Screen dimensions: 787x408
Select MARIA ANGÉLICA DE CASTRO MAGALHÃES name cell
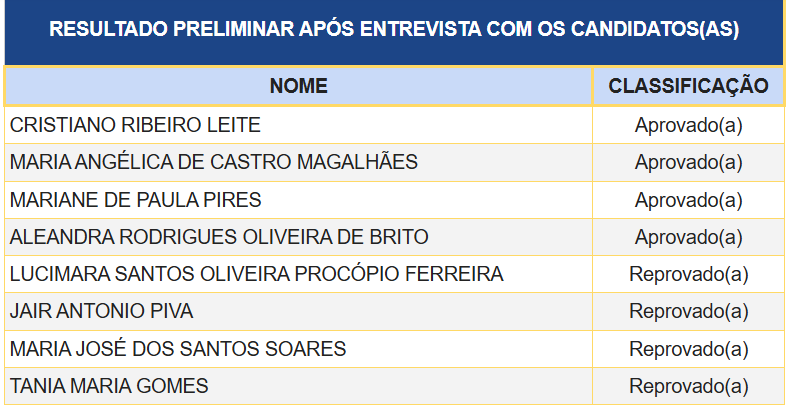(x=214, y=162)
